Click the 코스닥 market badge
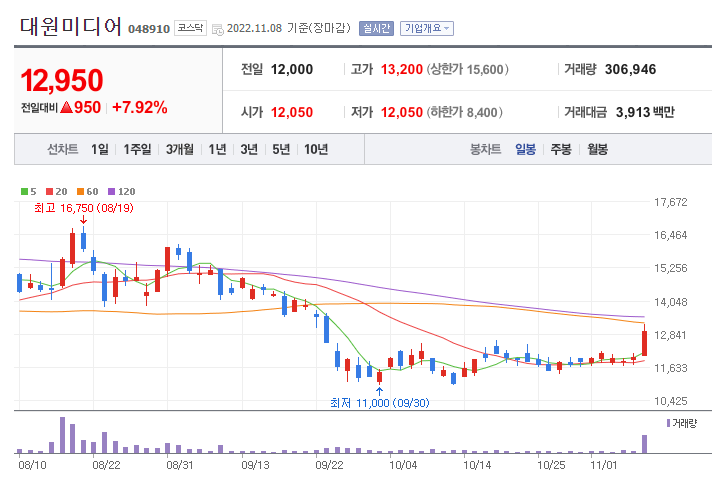The height and width of the screenshot is (490, 712). pyautogui.click(x=190, y=28)
